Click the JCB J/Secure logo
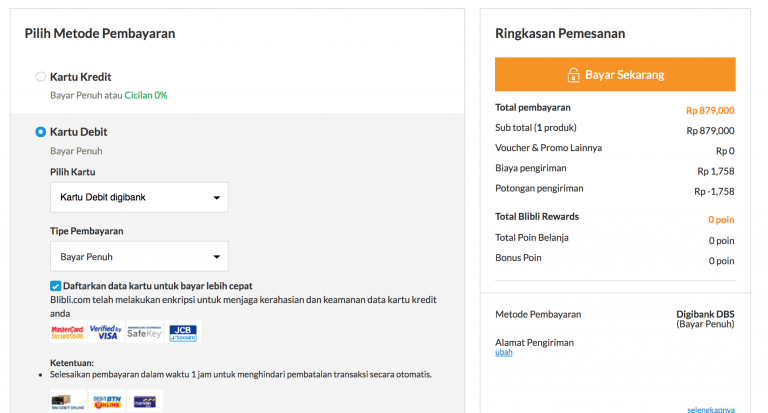The width and height of the screenshot is (768, 413). point(183,331)
